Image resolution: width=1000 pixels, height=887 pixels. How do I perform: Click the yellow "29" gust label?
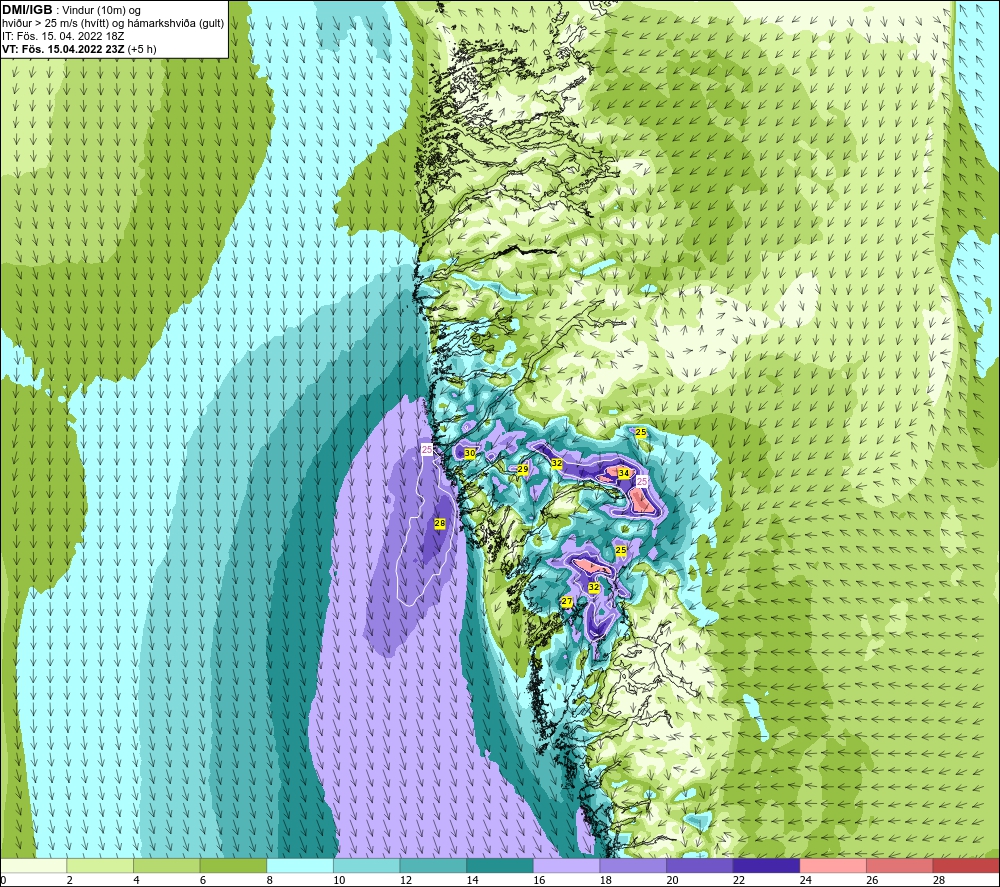click(x=522, y=469)
